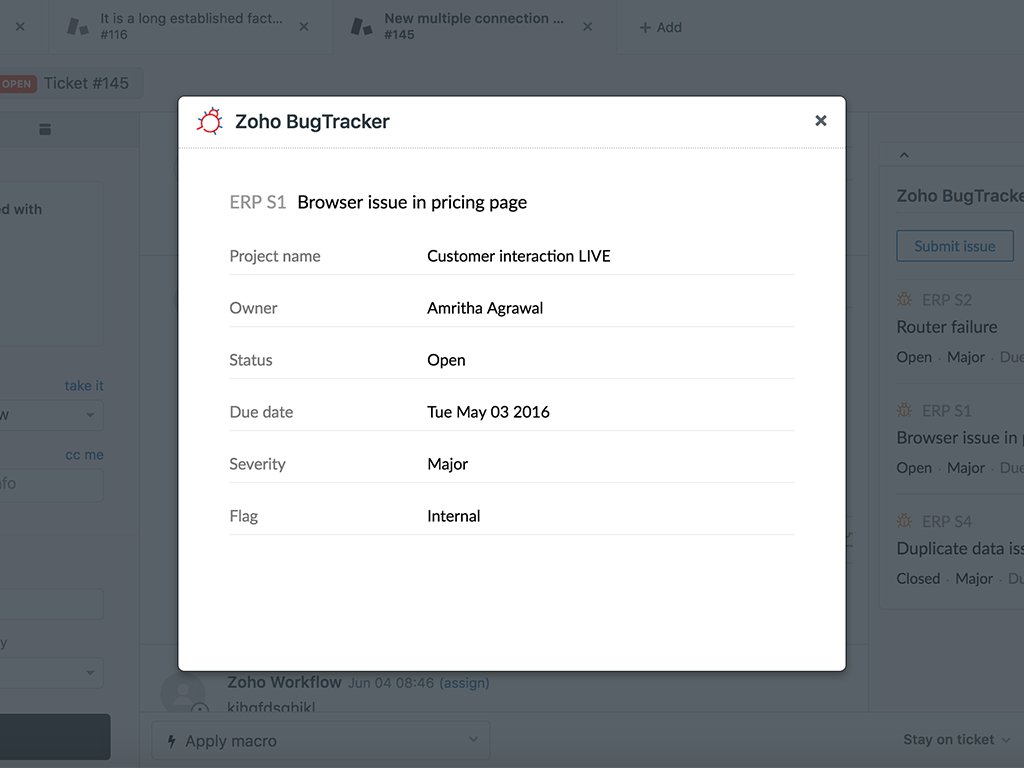Image resolution: width=1024 pixels, height=768 pixels.
Task: Click the bug icon beside ERP S2
Action: tap(905, 299)
